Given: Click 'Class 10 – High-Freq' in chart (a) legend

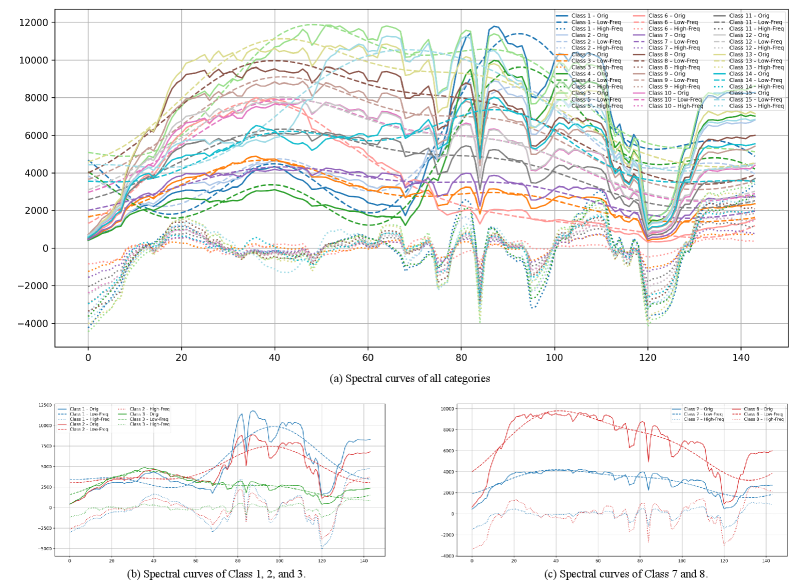Looking at the screenshot, I should click(676, 106).
